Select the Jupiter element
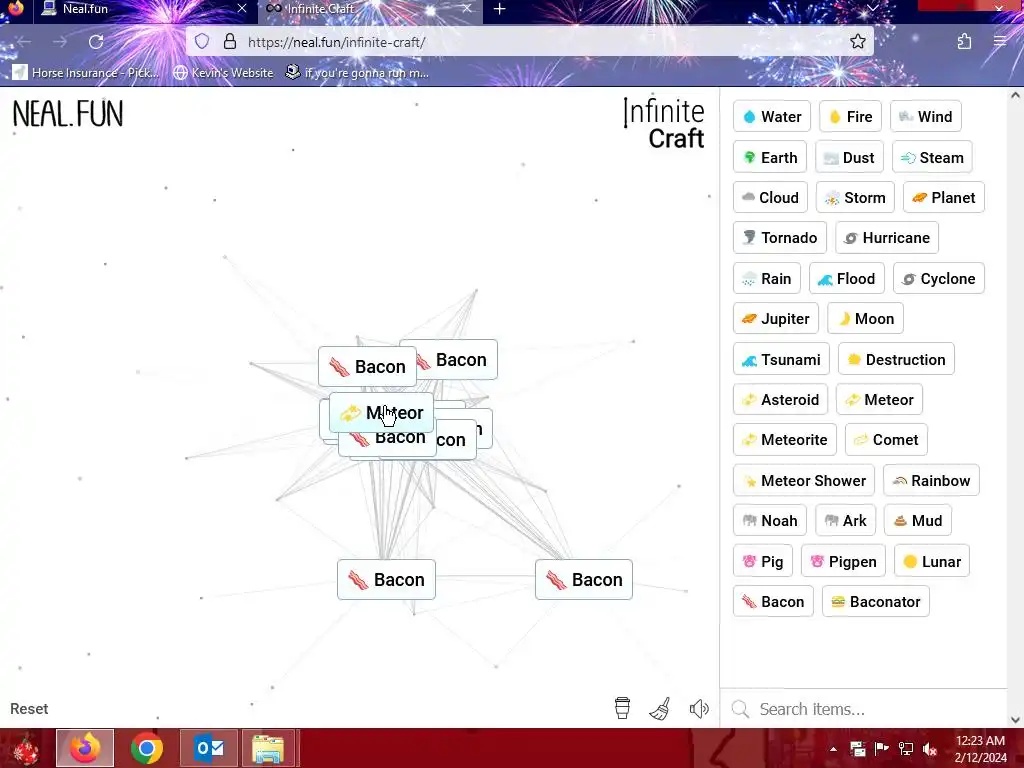This screenshot has width=1024, height=768. click(776, 319)
